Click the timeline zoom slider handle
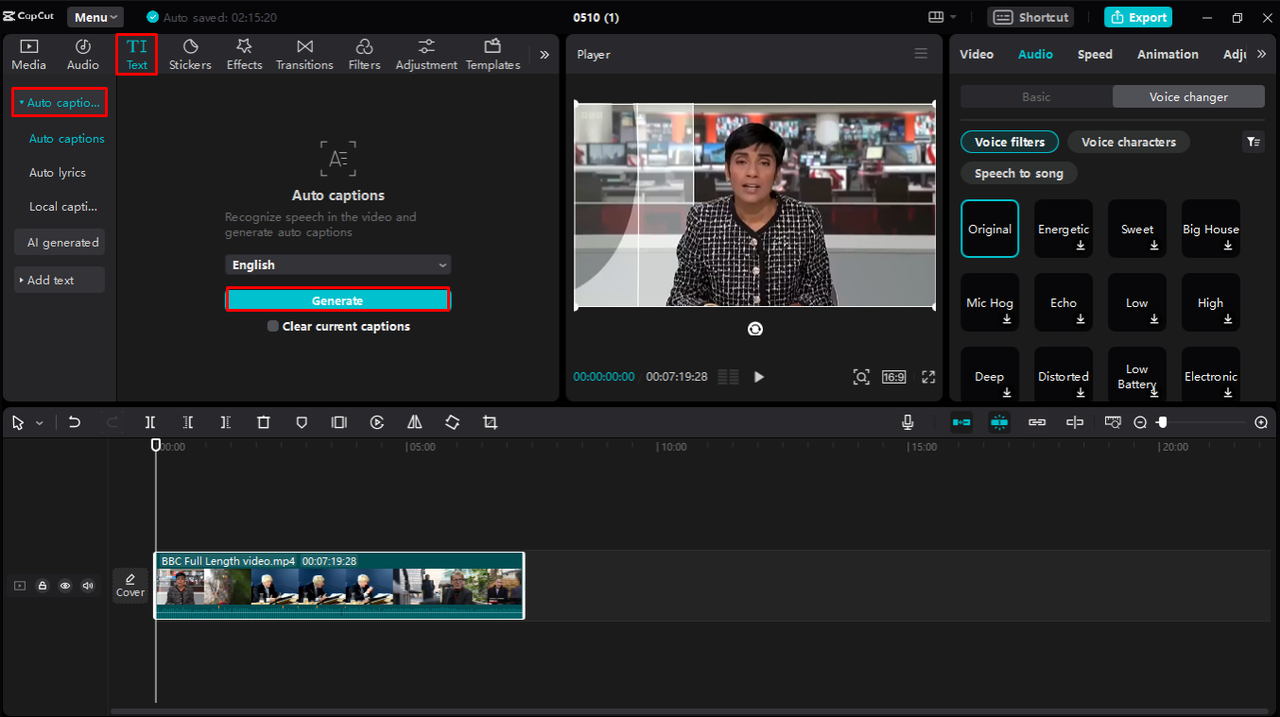The image size is (1280, 717). 1162,423
